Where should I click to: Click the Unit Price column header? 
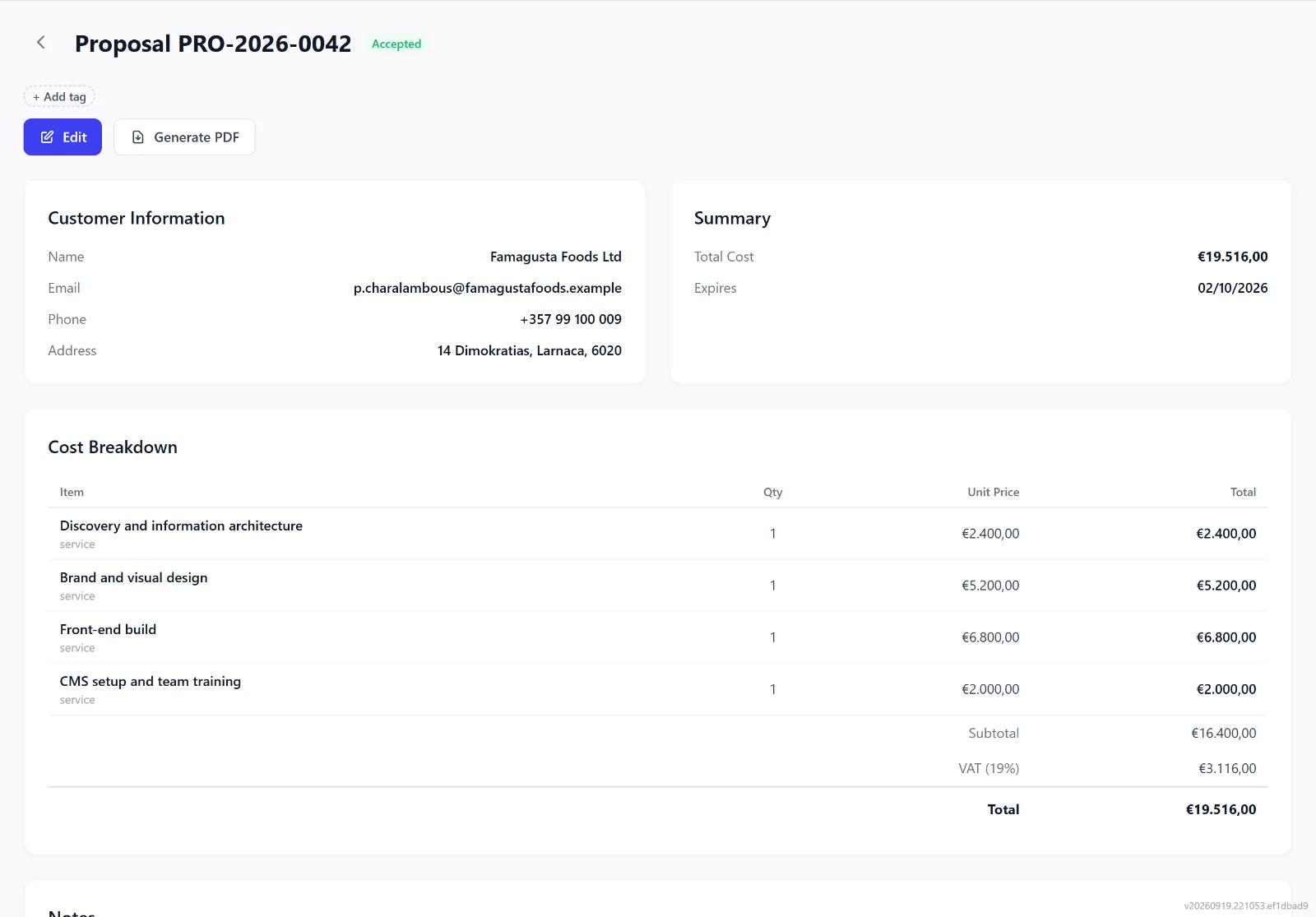(994, 492)
